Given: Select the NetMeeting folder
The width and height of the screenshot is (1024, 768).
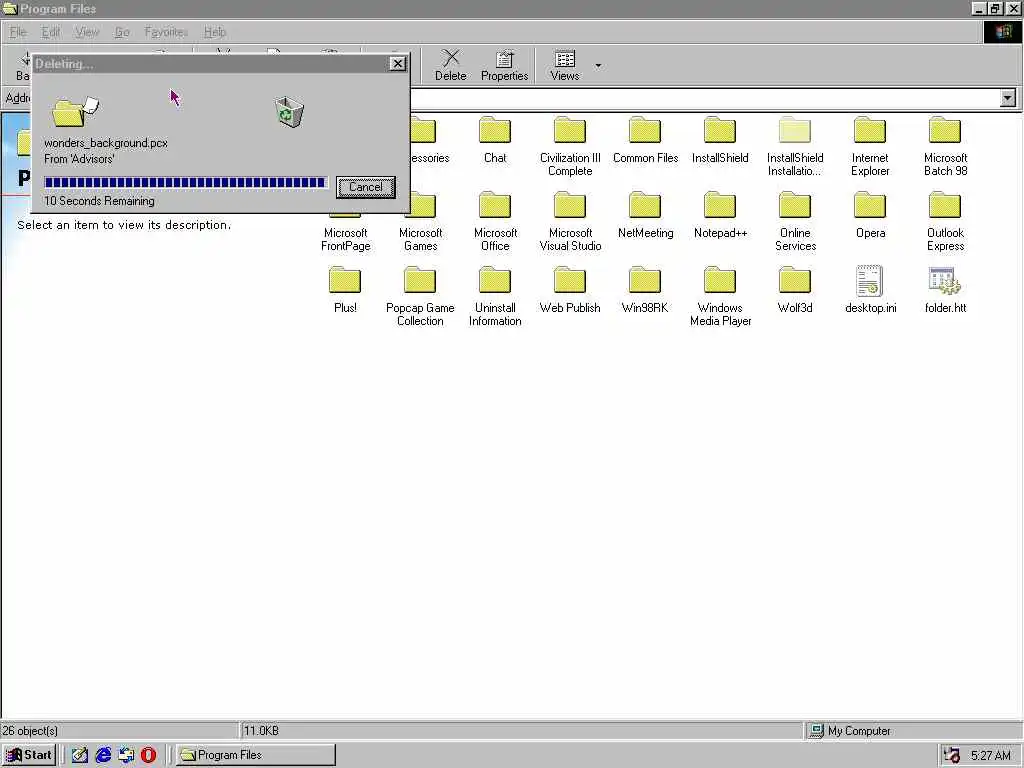Looking at the screenshot, I should point(645,216).
